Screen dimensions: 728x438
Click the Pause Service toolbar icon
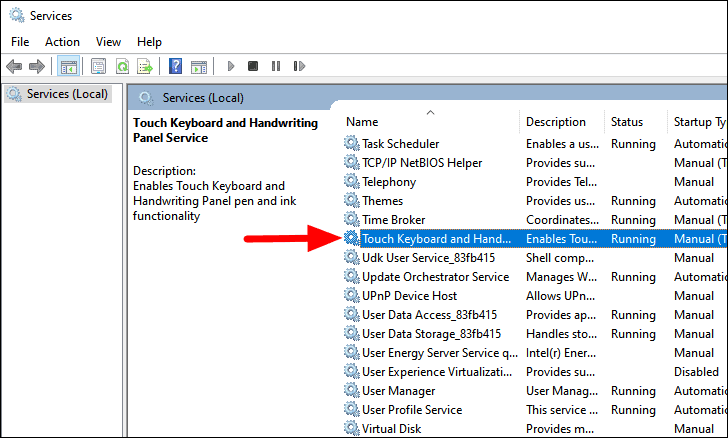pos(276,66)
